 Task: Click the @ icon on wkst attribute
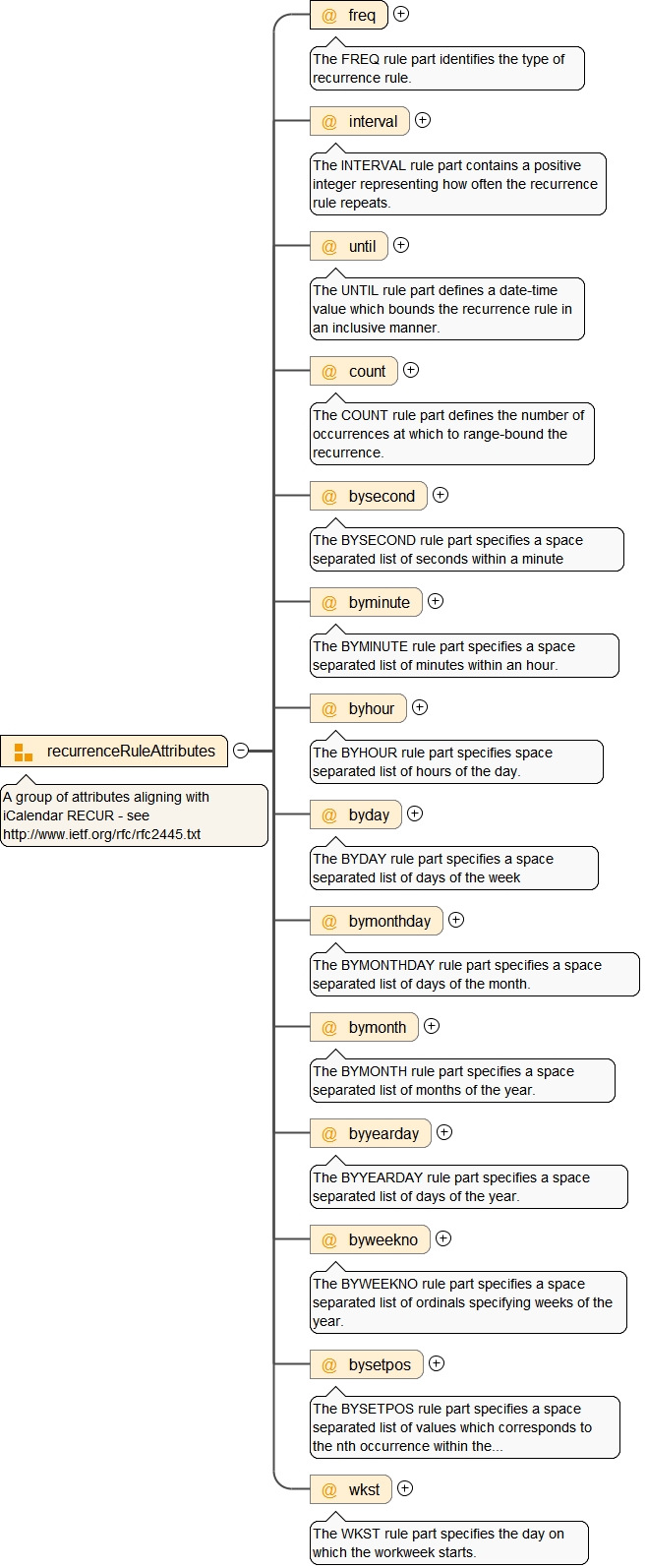[x=329, y=1490]
